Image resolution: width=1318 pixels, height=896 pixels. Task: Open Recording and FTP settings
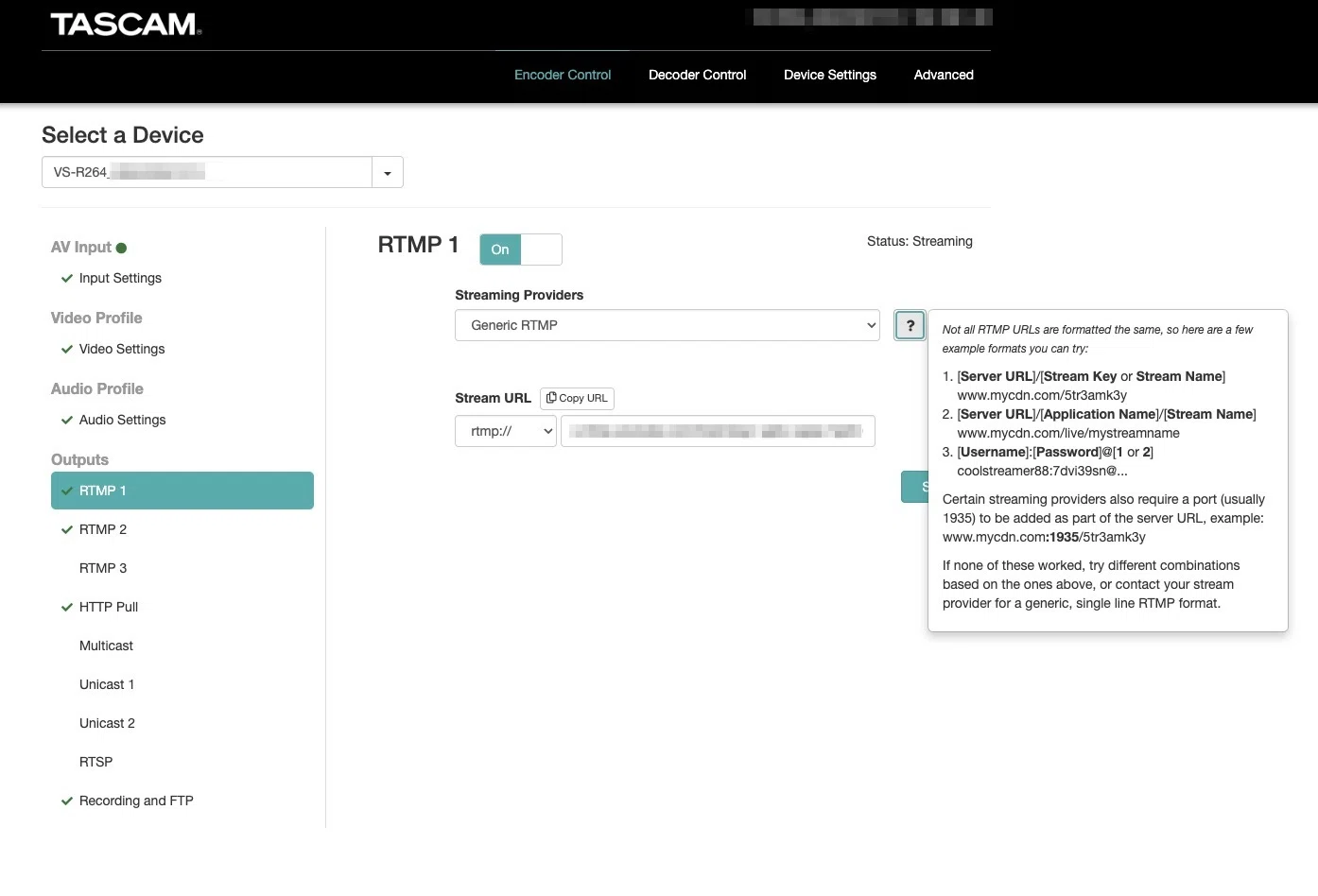[x=136, y=801]
